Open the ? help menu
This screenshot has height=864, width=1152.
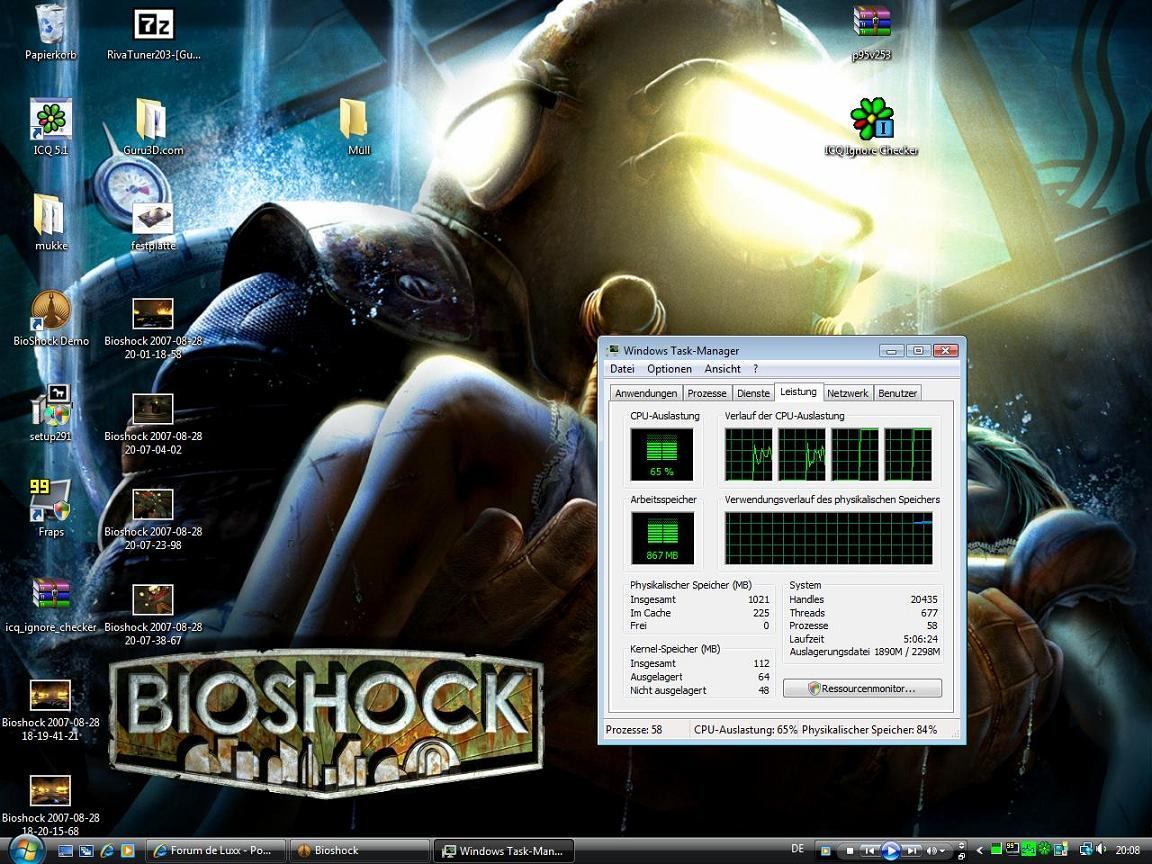(x=755, y=369)
